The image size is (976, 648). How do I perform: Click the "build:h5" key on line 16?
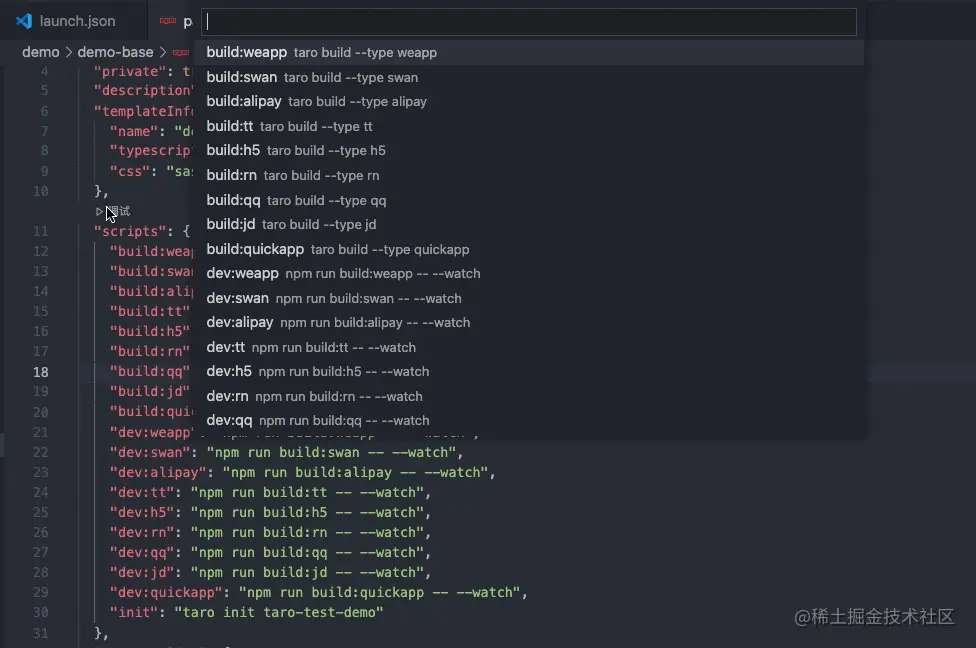pyautogui.click(x=149, y=331)
